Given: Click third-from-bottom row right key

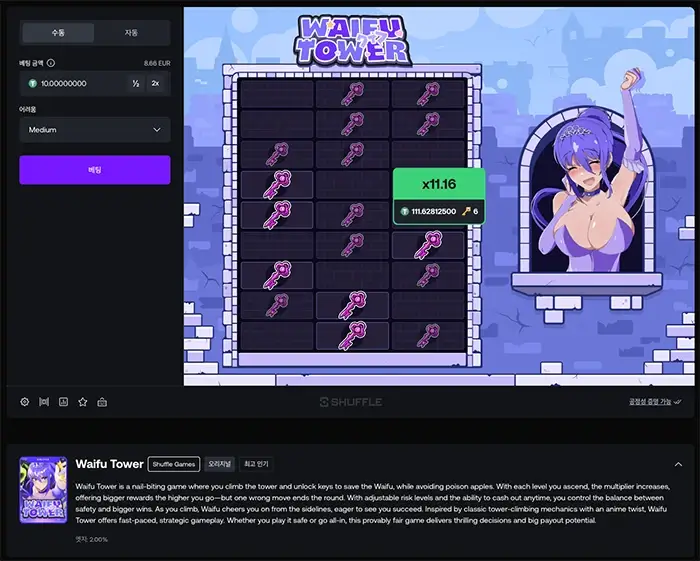Looking at the screenshot, I should (428, 275).
